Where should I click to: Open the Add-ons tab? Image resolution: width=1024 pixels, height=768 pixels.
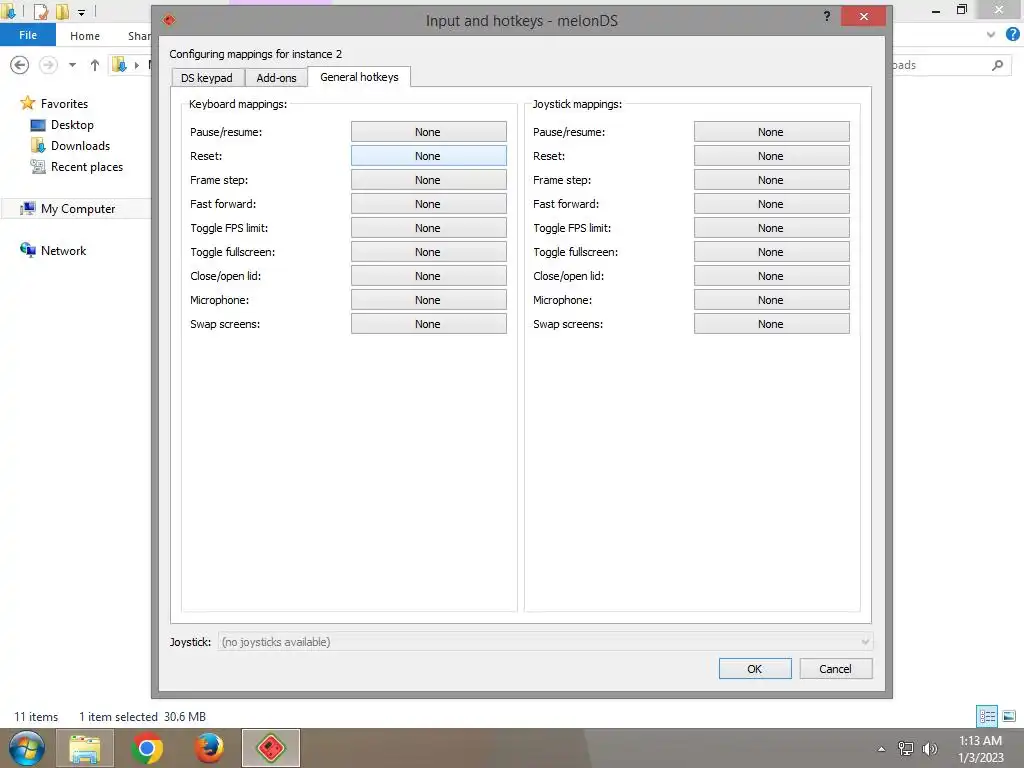tap(276, 78)
